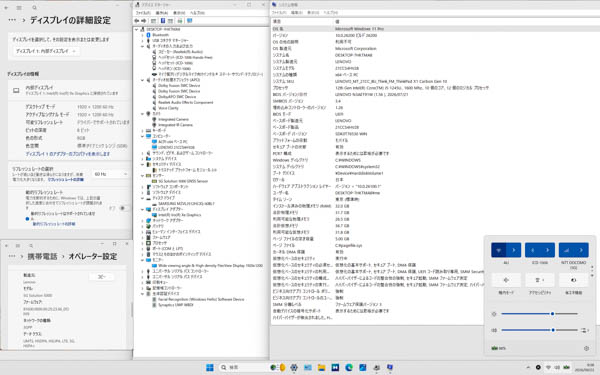Collapse the カメラ node in Device Manager
The image size is (600, 375).
coord(142,114)
